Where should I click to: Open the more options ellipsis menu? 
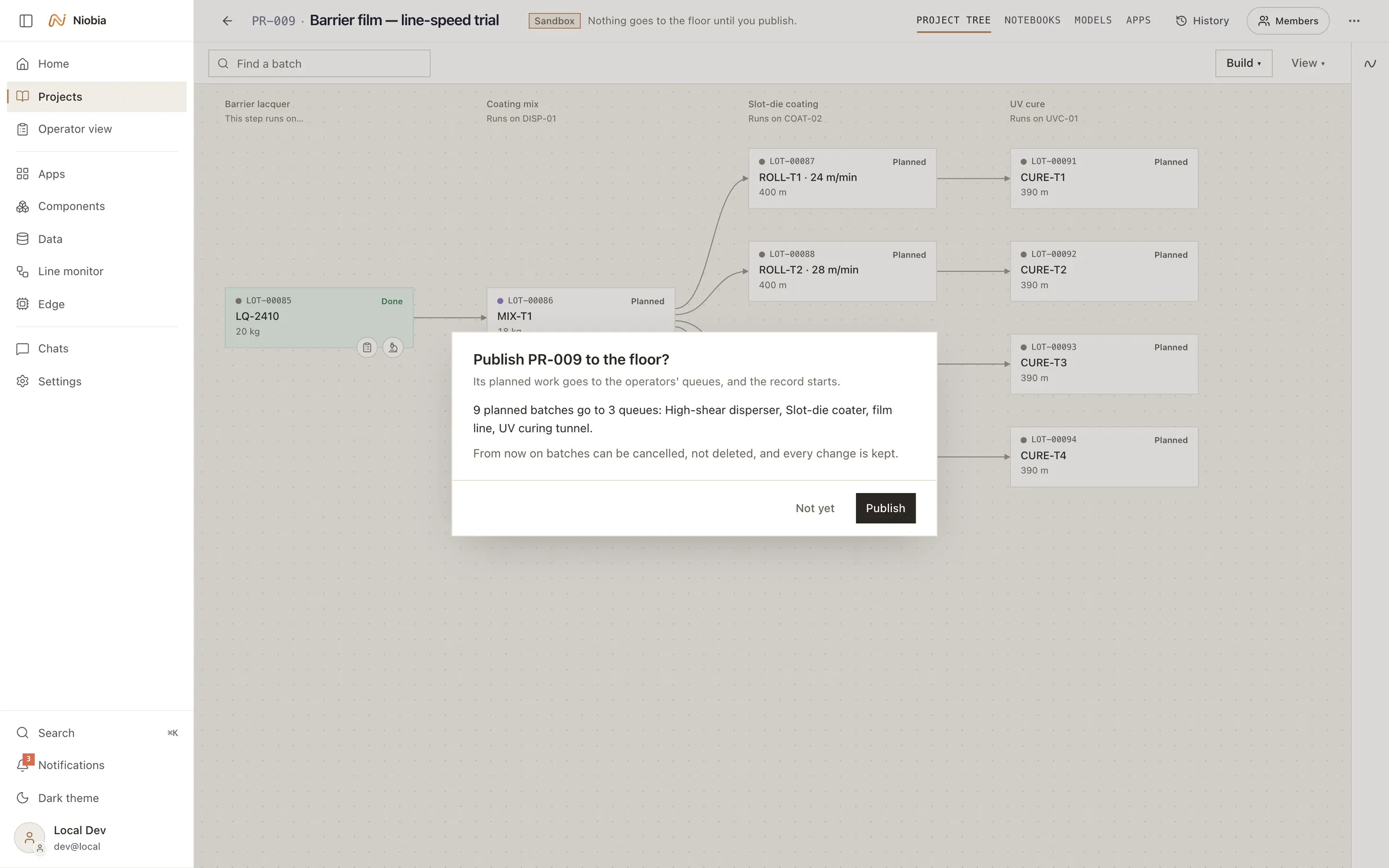coord(1354,21)
